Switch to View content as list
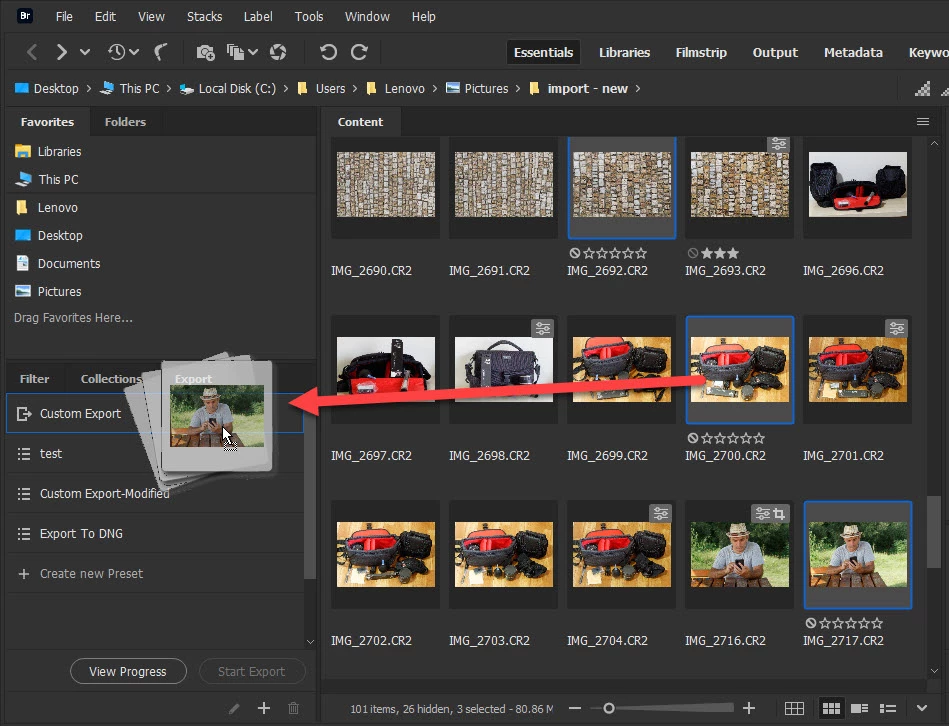The image size is (949, 726). (885, 708)
